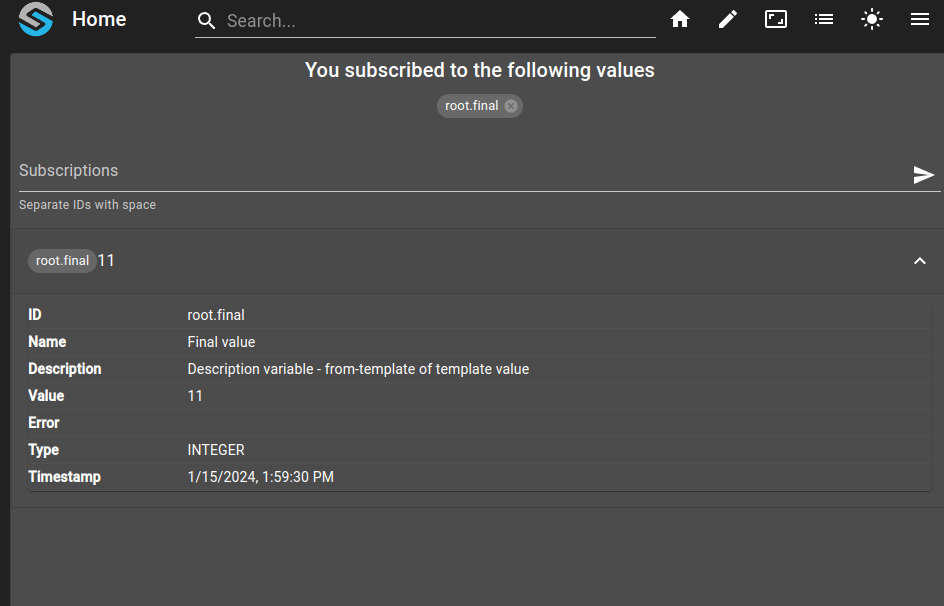The width and height of the screenshot is (944, 606).
Task: Click the Home title text
Action: pyautogui.click(x=99, y=19)
